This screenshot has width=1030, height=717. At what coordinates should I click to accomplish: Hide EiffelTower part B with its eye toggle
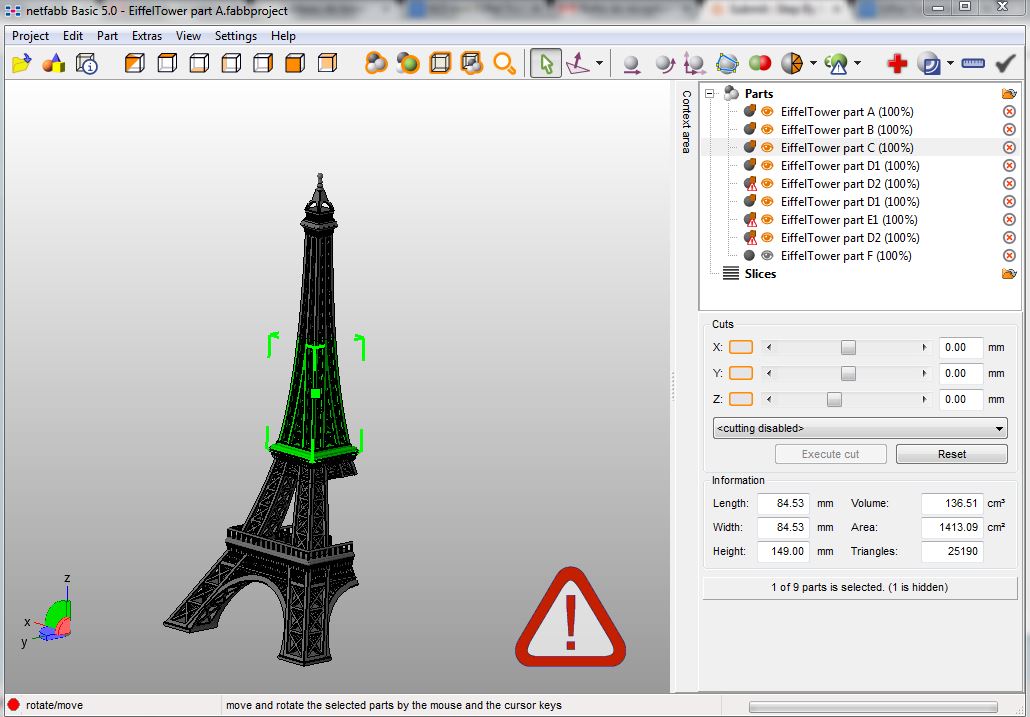click(x=767, y=129)
